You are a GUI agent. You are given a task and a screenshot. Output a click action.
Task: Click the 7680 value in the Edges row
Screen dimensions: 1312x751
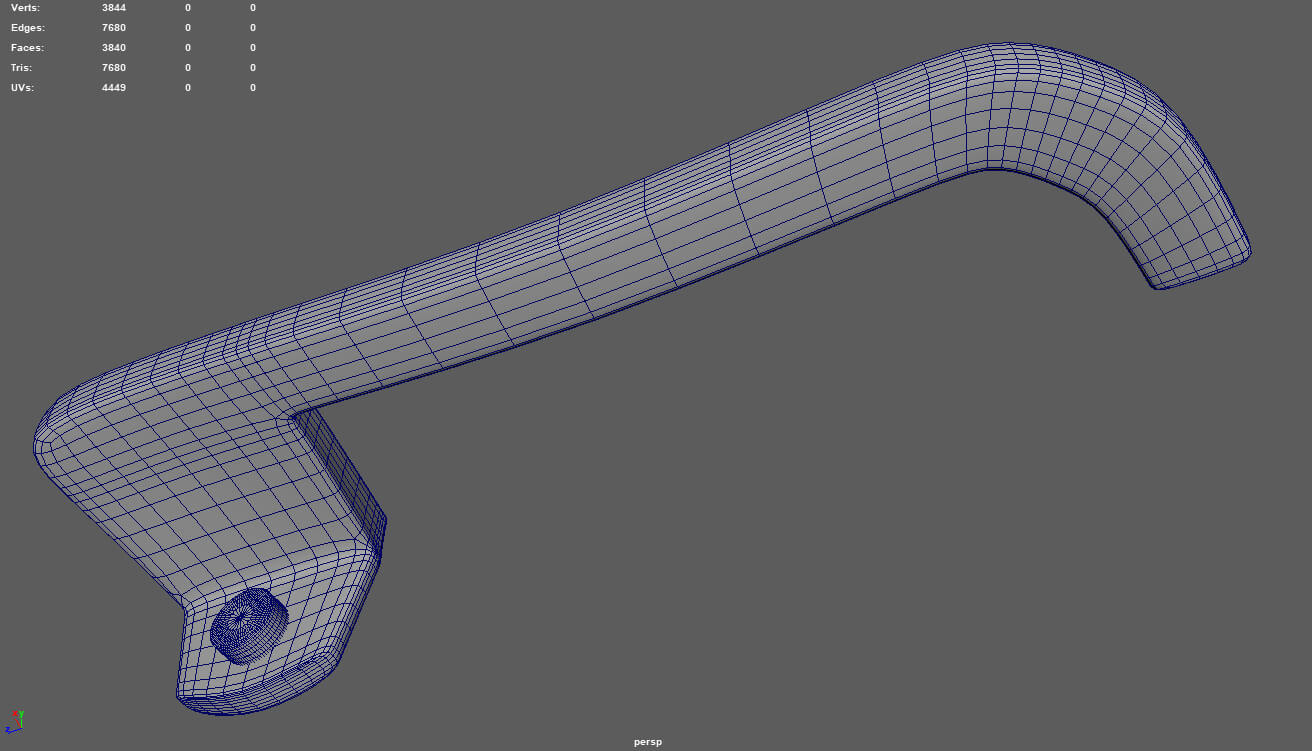coord(114,28)
